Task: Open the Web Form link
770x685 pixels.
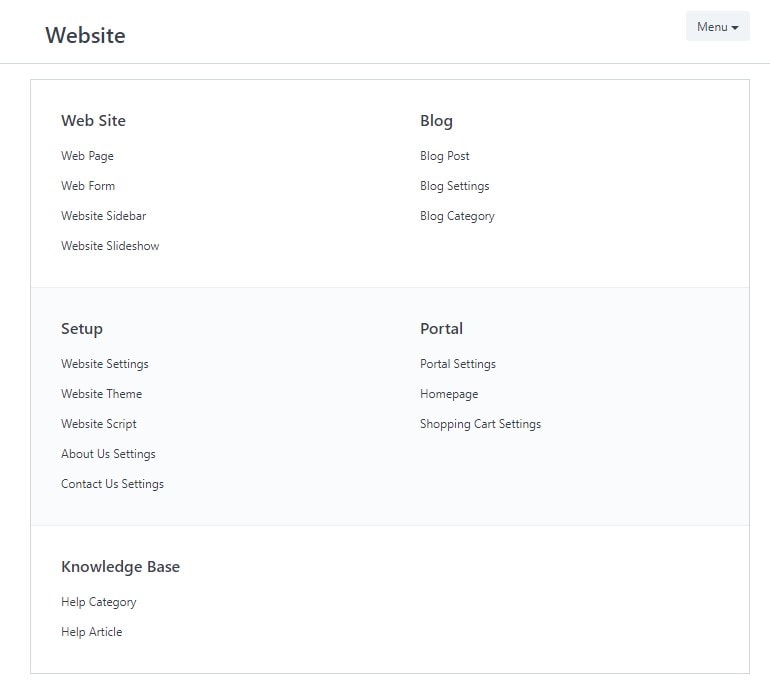Action: click(88, 186)
